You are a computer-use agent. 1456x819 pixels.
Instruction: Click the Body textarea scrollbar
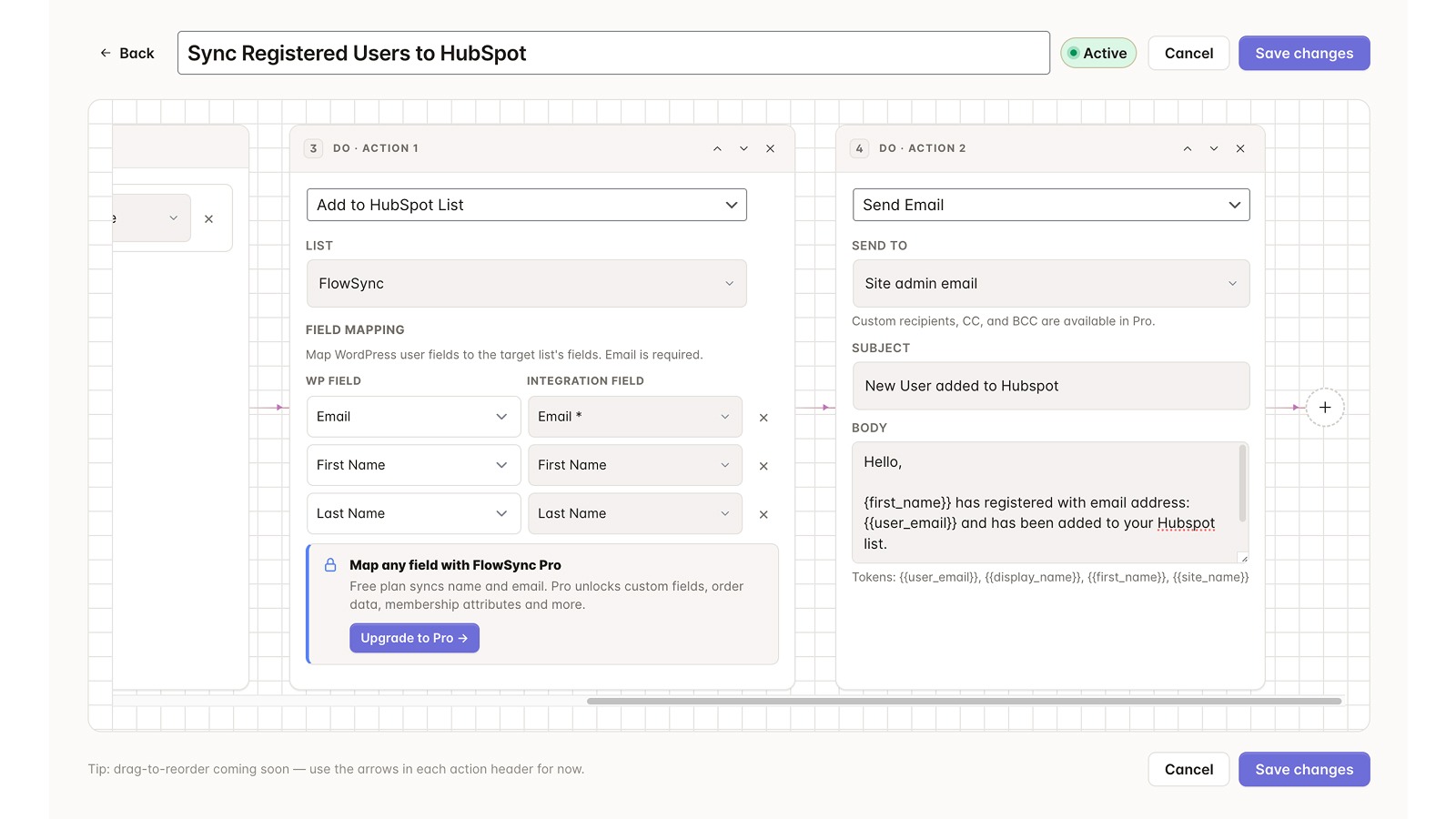click(1243, 483)
